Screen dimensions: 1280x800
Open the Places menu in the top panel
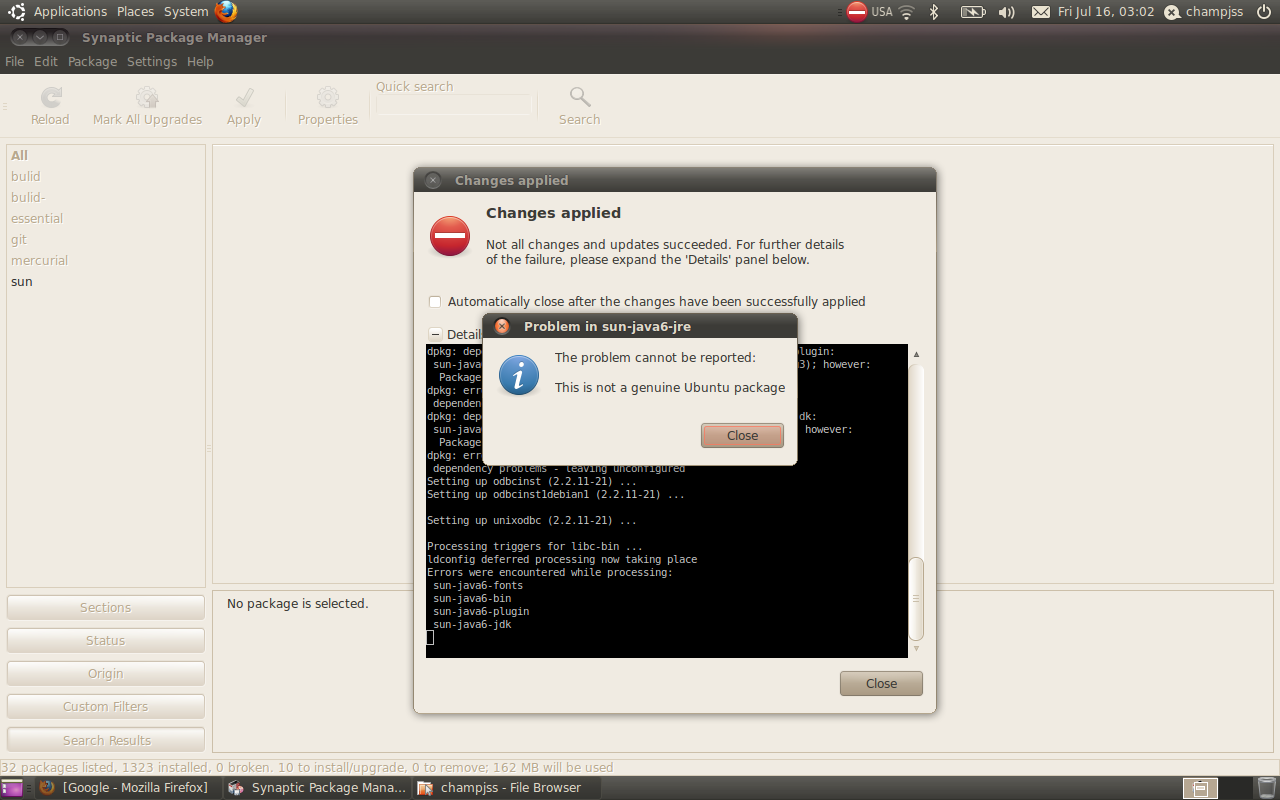[x=135, y=12]
